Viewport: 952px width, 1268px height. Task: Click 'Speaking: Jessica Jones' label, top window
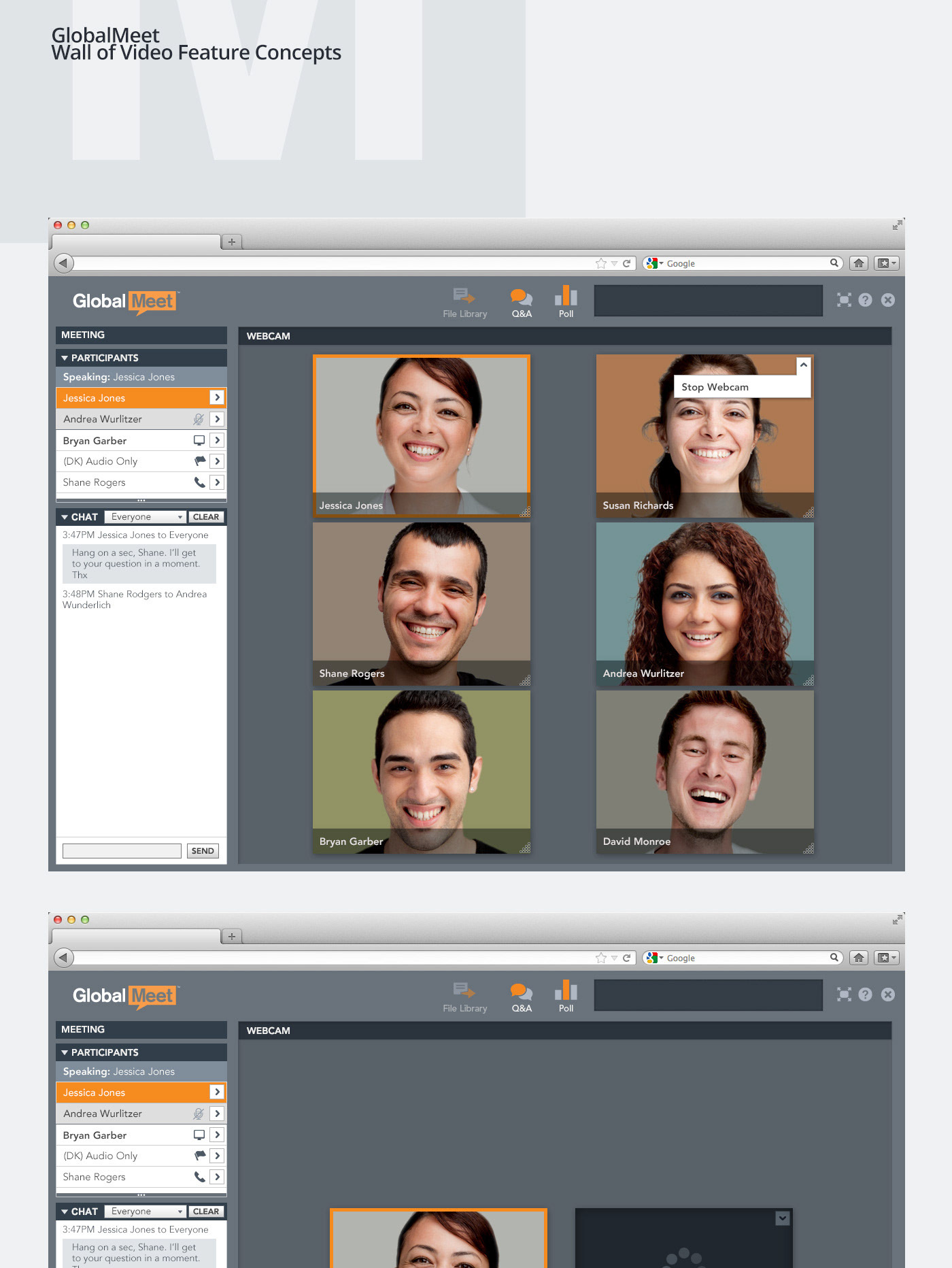tap(119, 377)
